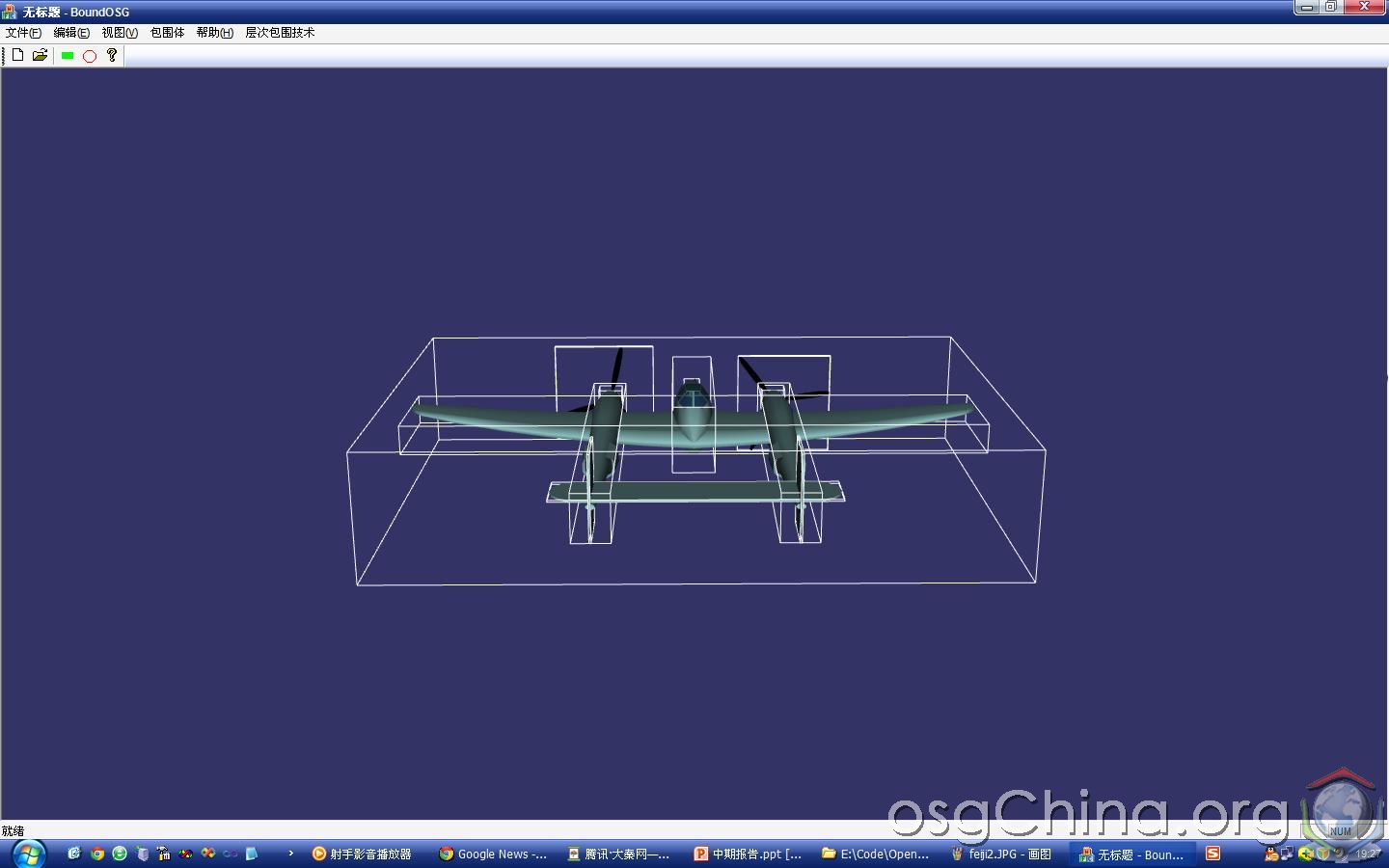Minimize the BoundOSG window
The width and height of the screenshot is (1389, 868).
[1307, 7]
